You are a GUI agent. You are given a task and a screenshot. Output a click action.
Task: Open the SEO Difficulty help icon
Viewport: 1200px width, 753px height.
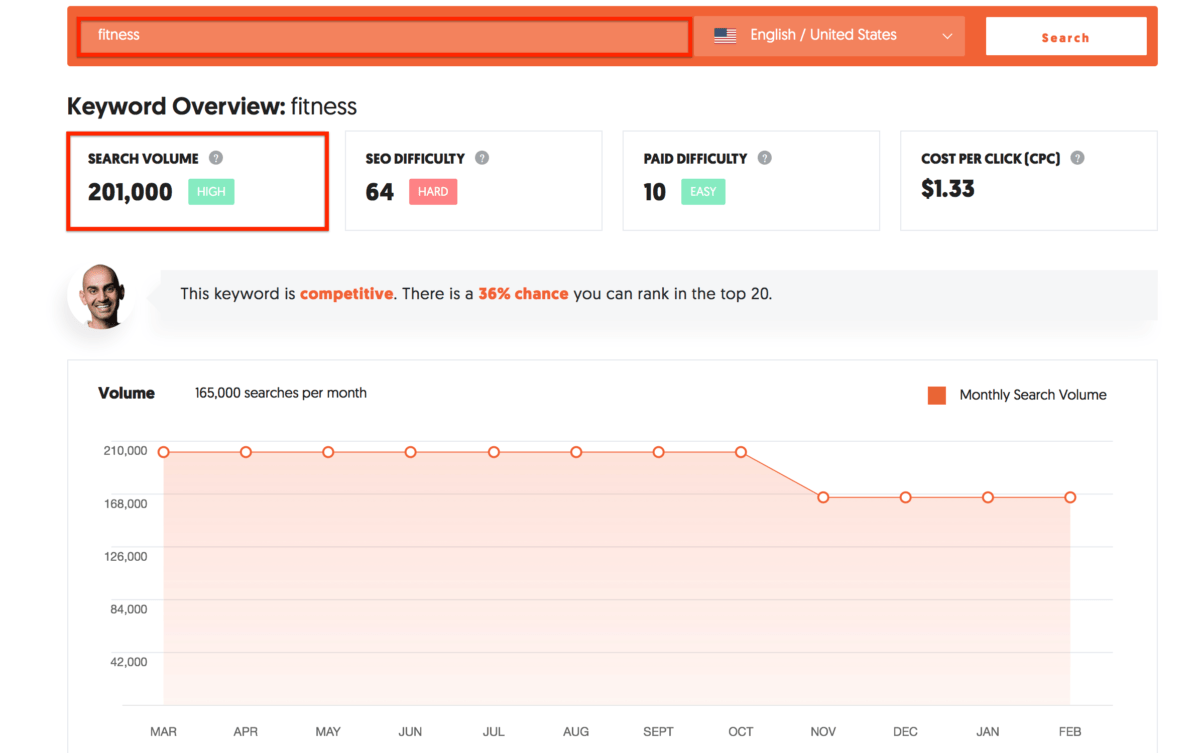(482, 158)
